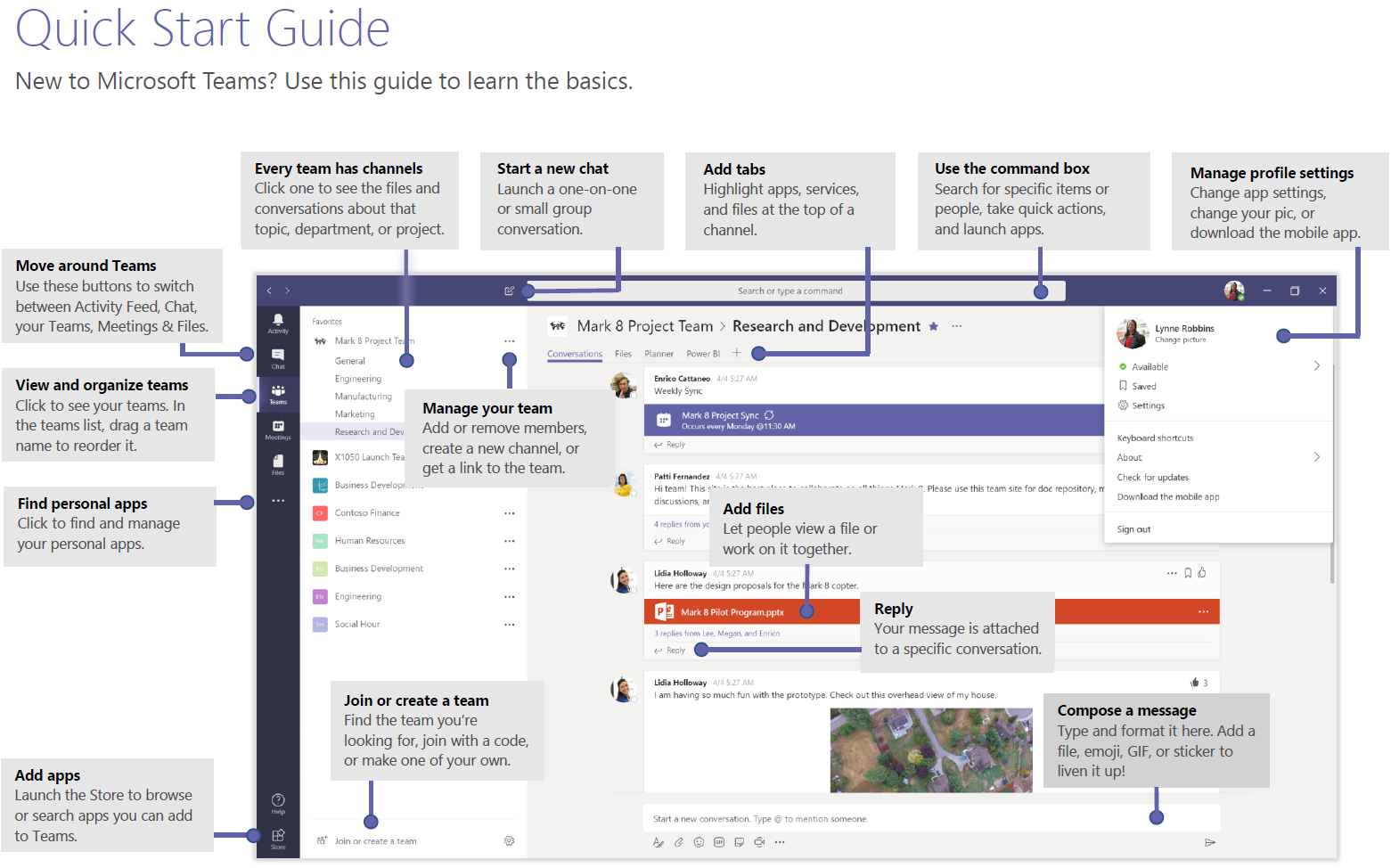Viewport: 1391px width, 868px height.
Task: Go to Meetings in the sidebar
Action: 278,430
